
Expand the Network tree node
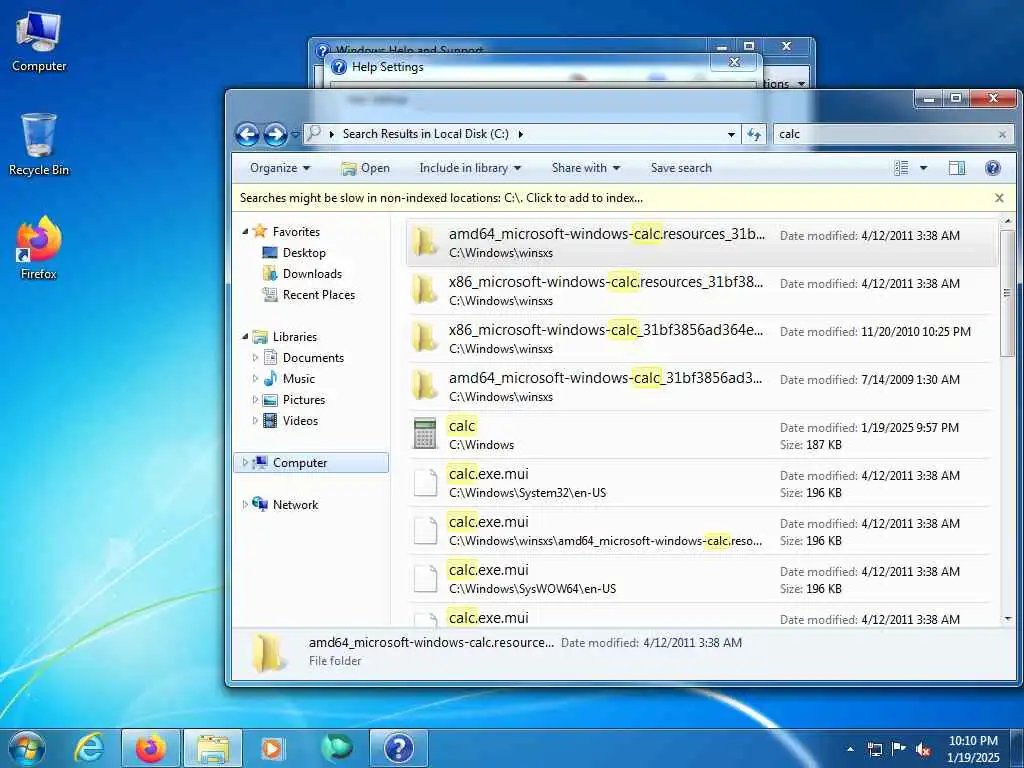(x=245, y=504)
